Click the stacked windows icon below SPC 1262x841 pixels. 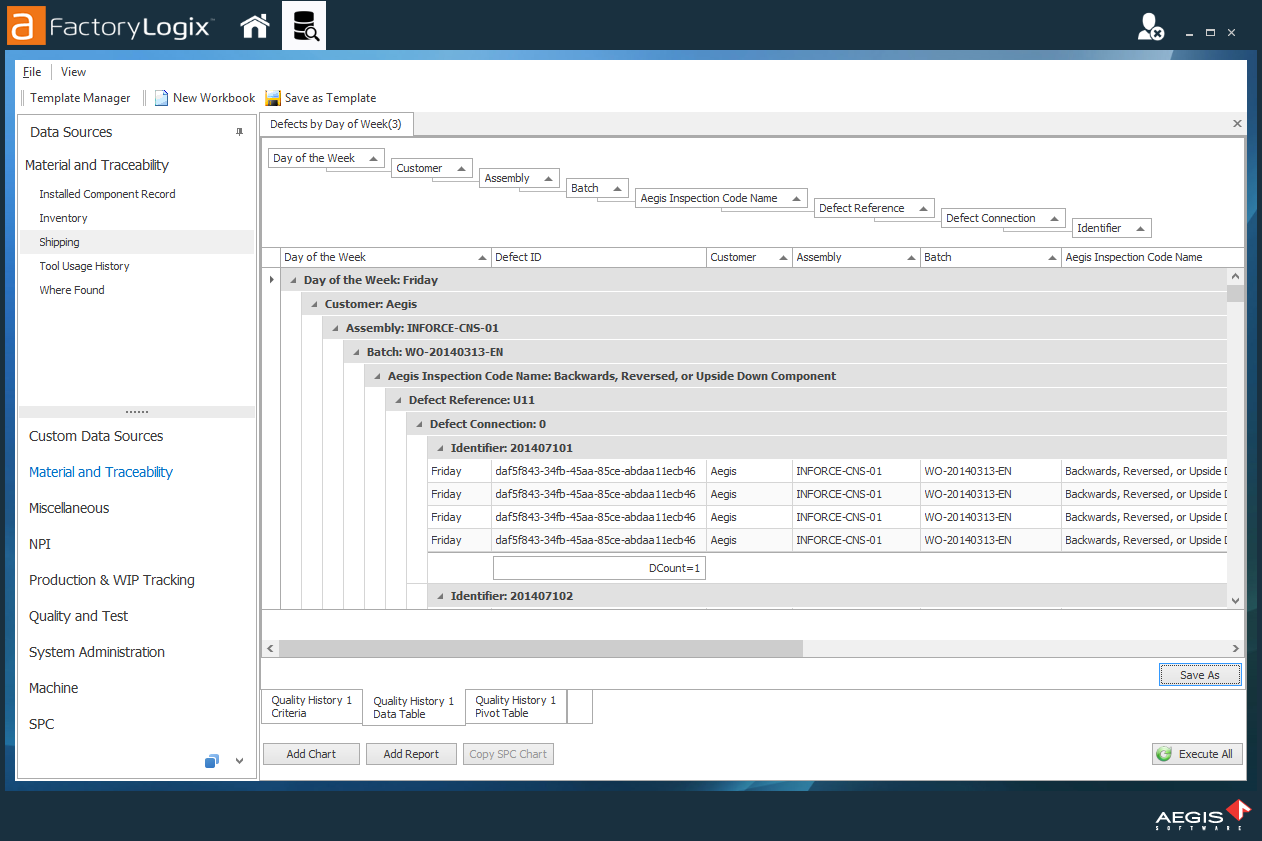[x=211, y=761]
